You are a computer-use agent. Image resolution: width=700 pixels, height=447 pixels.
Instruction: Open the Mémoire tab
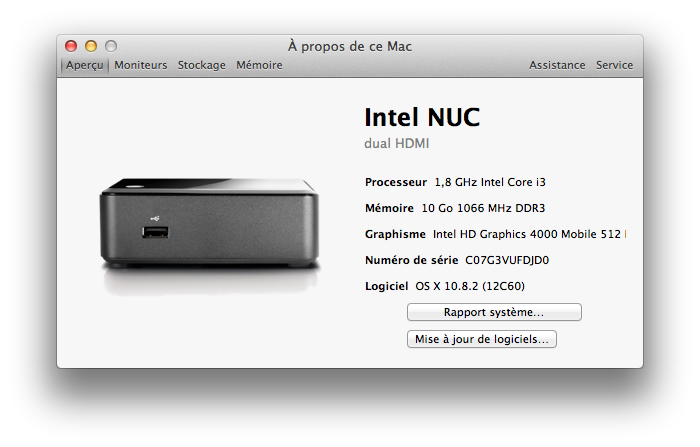point(259,65)
